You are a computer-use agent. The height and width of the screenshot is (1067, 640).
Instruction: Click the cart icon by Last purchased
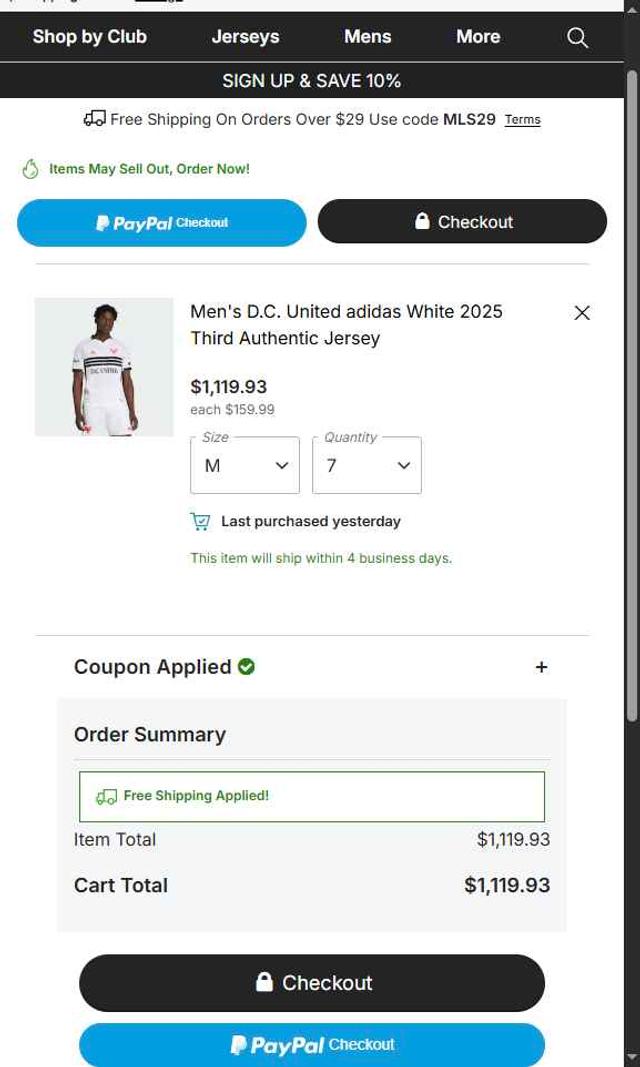pos(201,522)
